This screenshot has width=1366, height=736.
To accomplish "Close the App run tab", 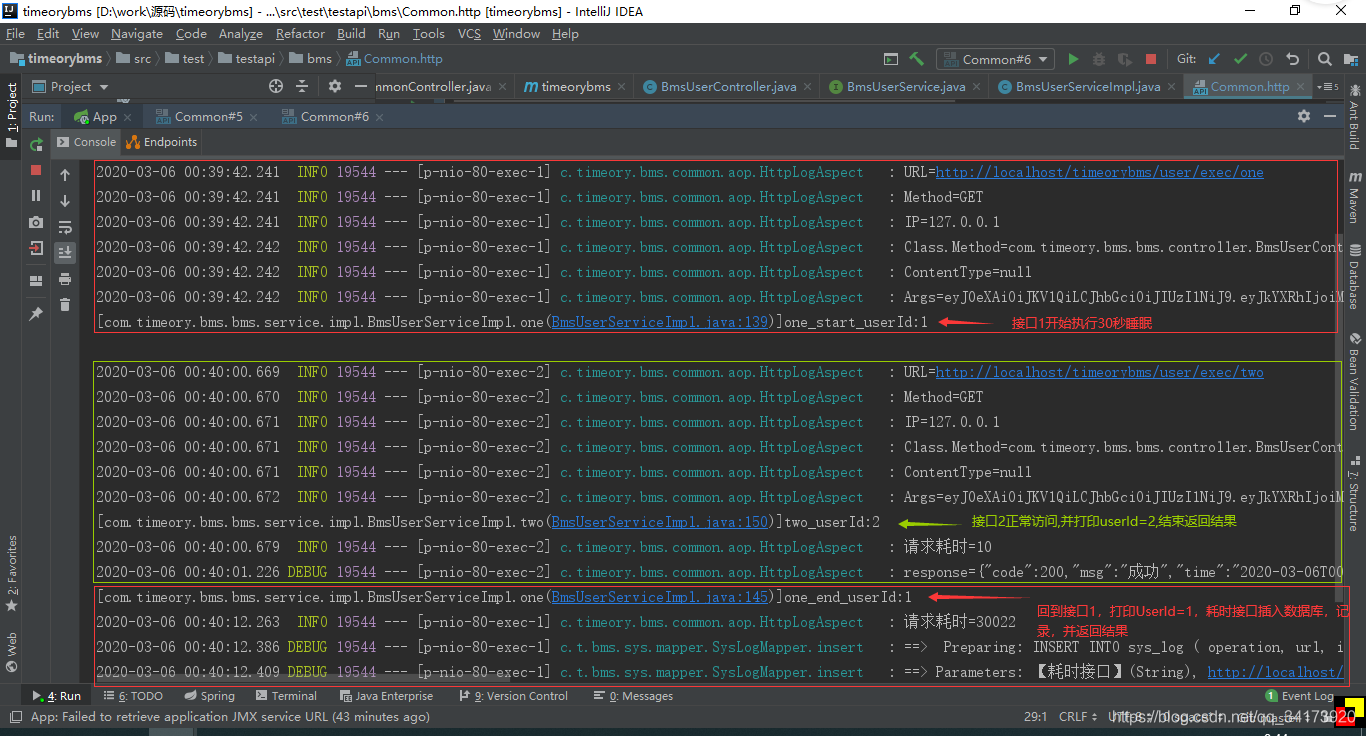I will pos(128,116).
